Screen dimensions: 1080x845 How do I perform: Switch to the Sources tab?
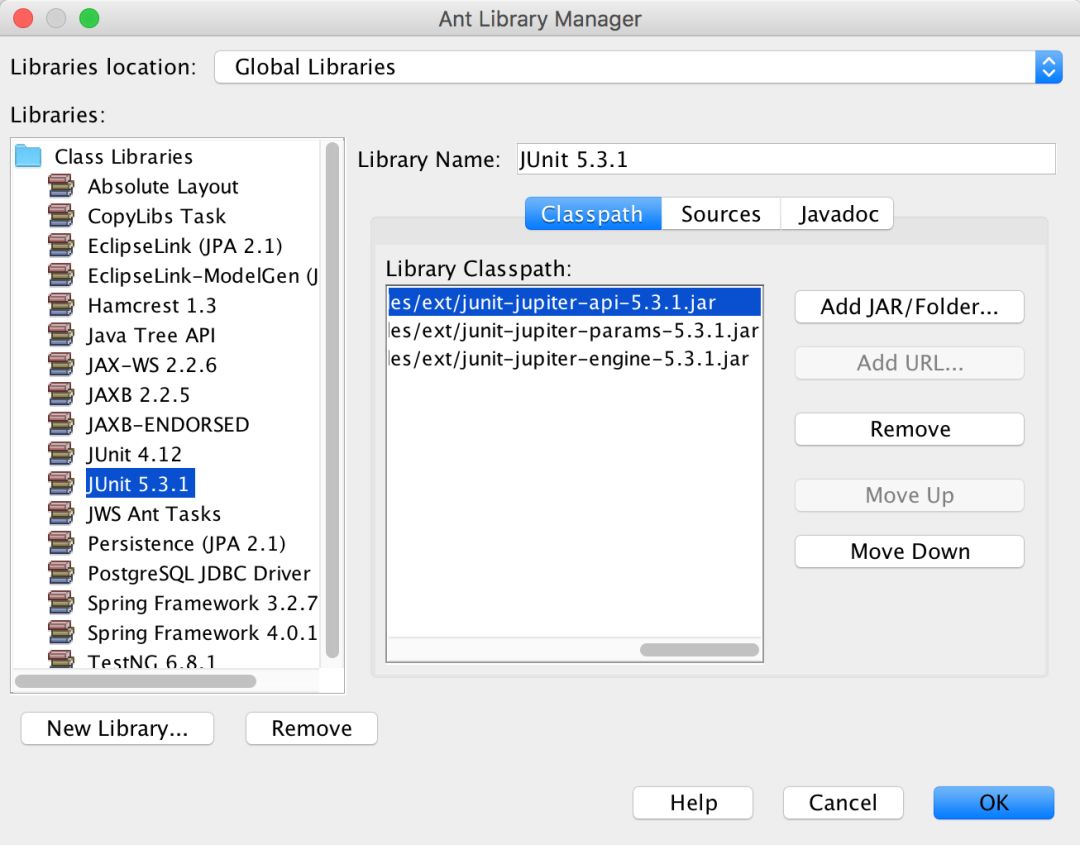(720, 213)
